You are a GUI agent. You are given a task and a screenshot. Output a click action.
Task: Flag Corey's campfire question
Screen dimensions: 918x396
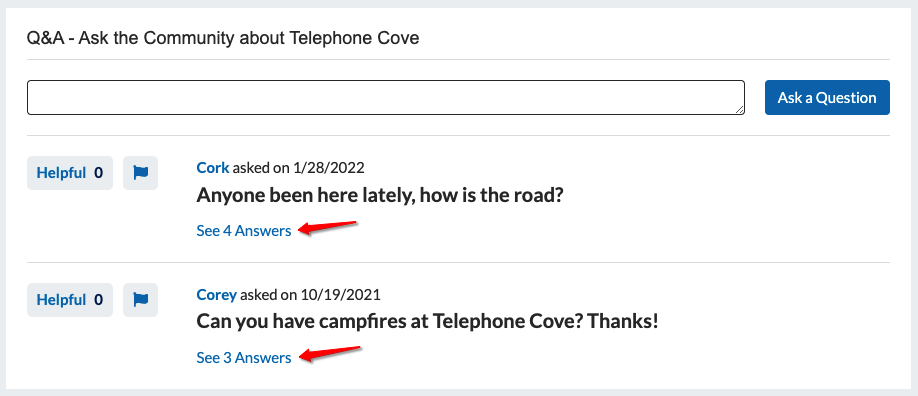pos(141,300)
